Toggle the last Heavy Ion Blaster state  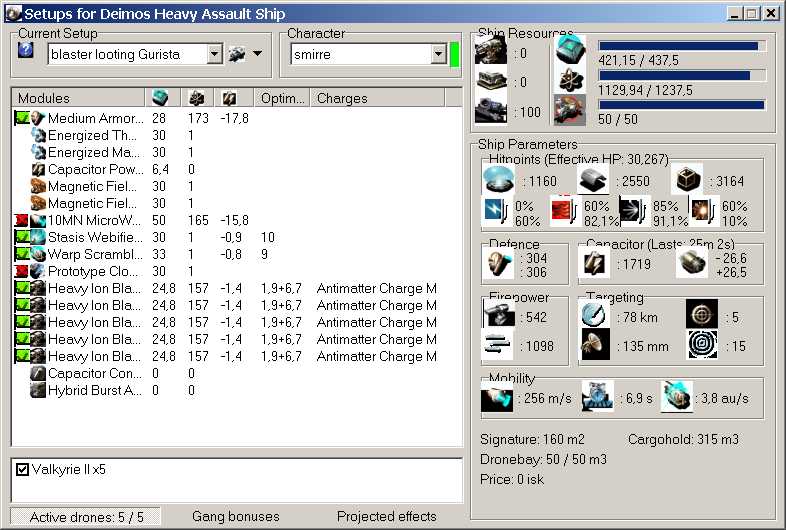tap(22, 356)
